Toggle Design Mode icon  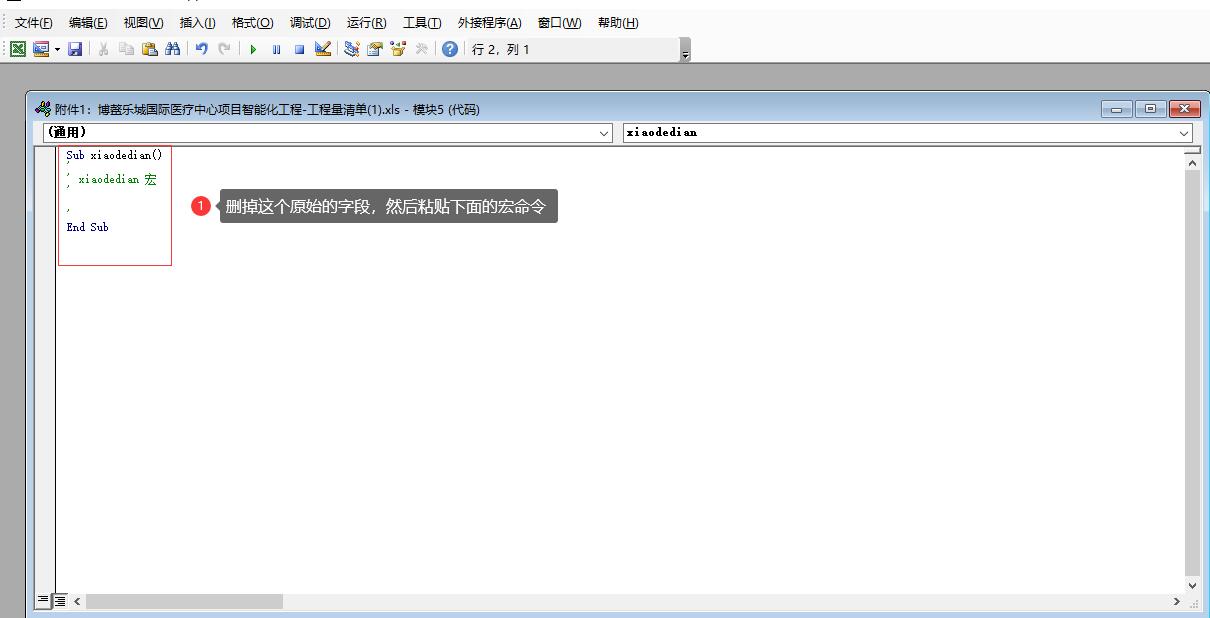[x=323, y=49]
